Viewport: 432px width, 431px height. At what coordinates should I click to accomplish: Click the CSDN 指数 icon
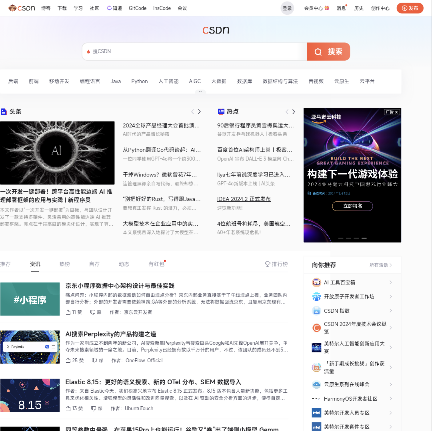tap(316, 311)
